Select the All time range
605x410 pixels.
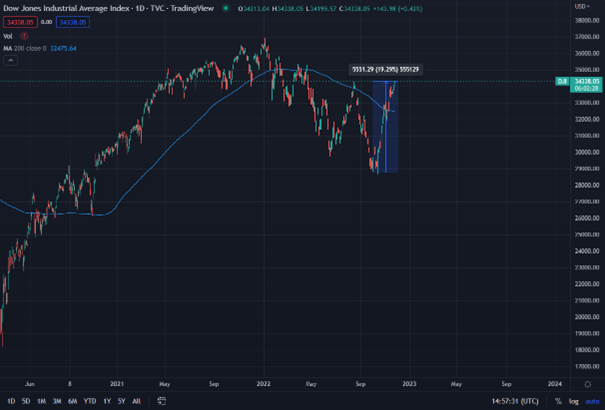tap(136, 401)
